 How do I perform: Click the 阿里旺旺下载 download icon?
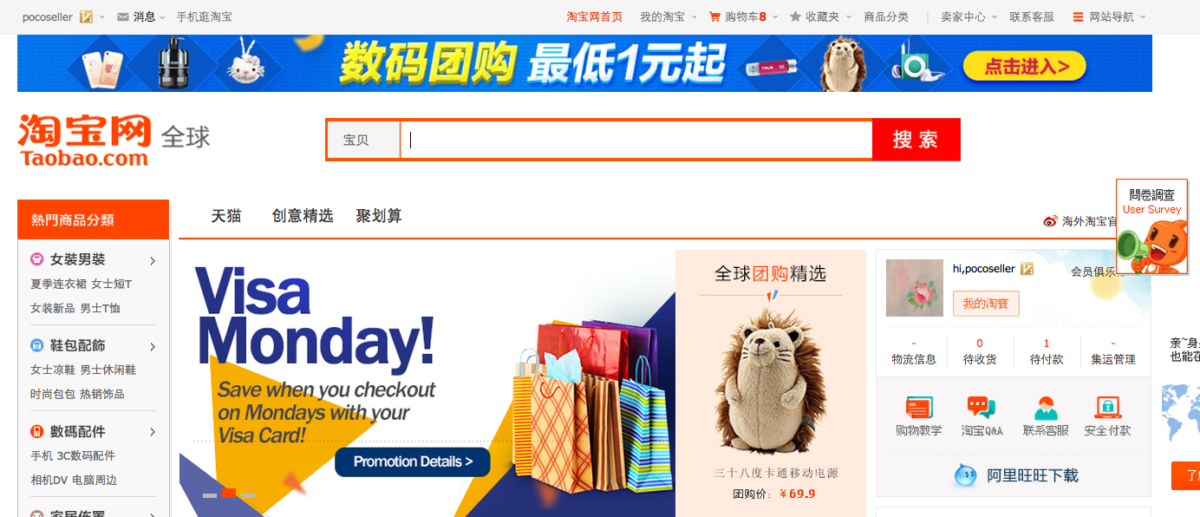(x=964, y=475)
